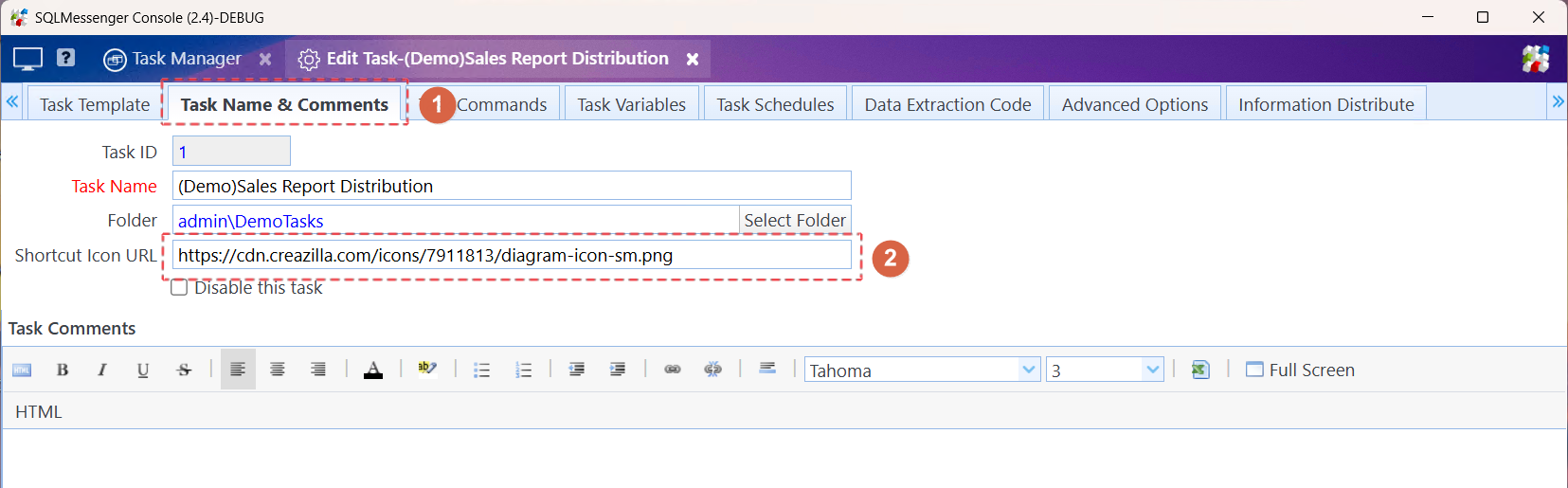The image size is (1568, 488).
Task: Click the HTML source icon in editor toolbar
Action: (22, 370)
